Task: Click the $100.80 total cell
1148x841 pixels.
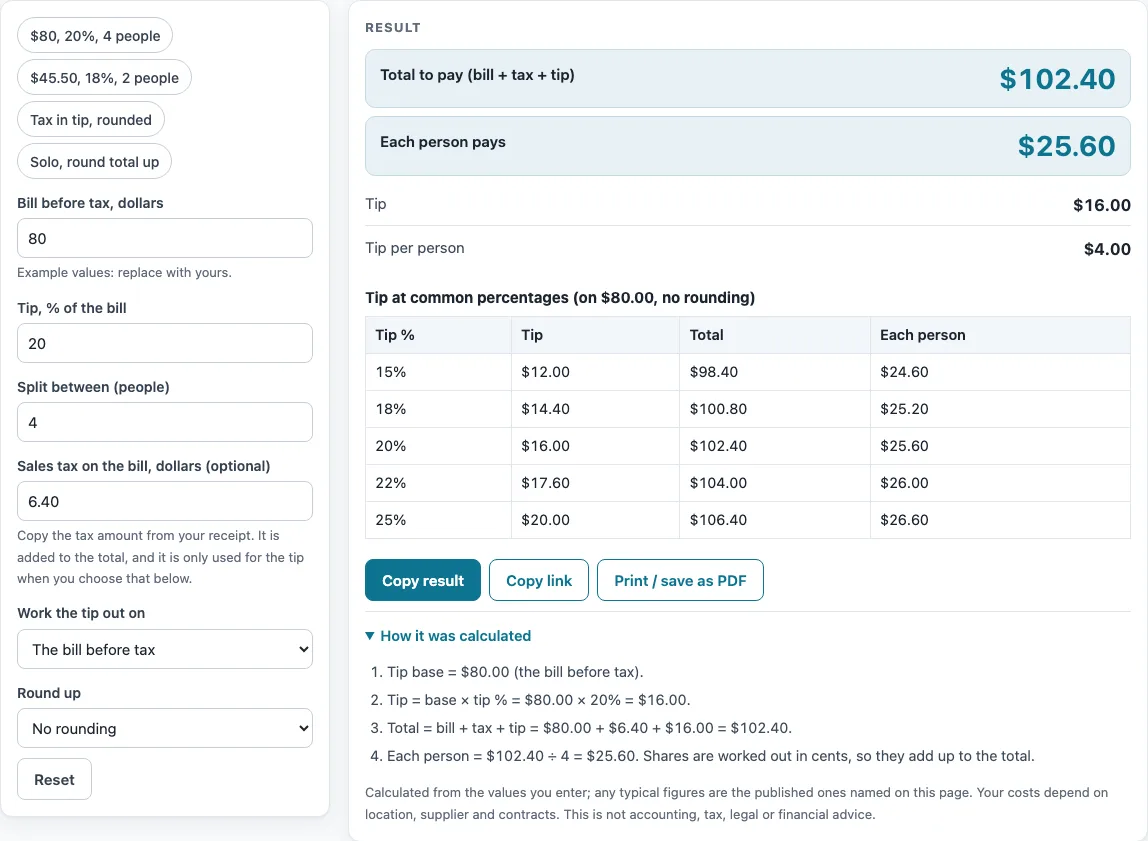Action: tap(775, 409)
